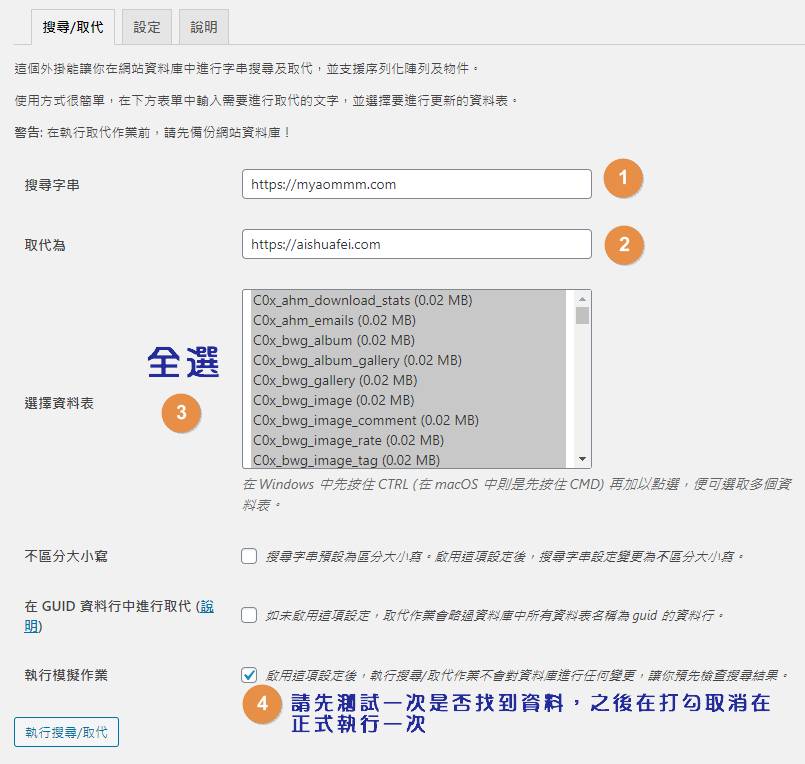Uncheck the 執行模擬作業 dry run checkbox

[x=249, y=675]
